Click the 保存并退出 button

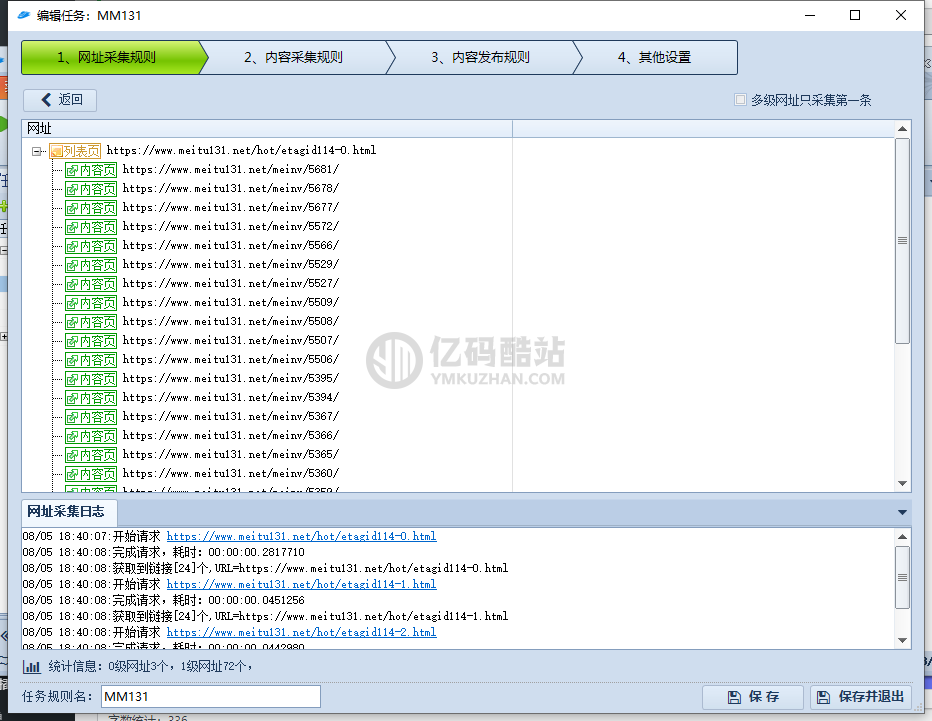[861, 697]
